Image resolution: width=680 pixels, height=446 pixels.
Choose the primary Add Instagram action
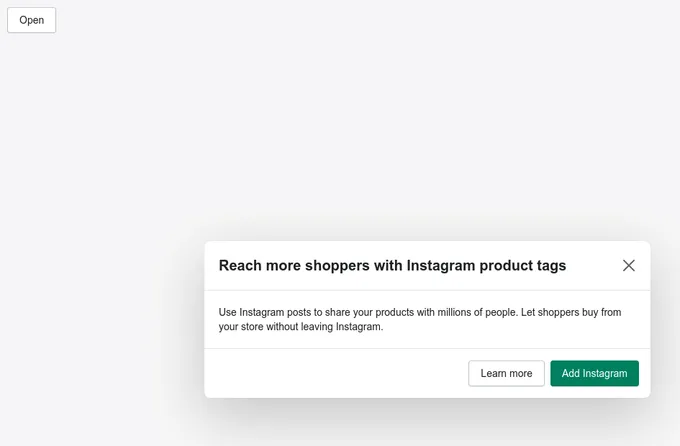click(595, 373)
